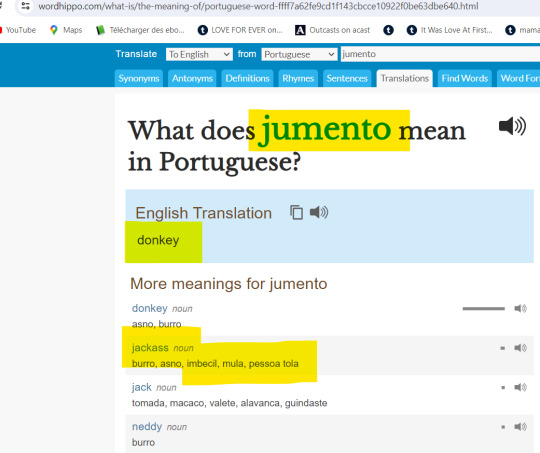Image resolution: width=540 pixels, height=453 pixels.
Task: Click the 'tomada, macaco, valete, alavanca, guindaste' text
Action: [x=229, y=403]
